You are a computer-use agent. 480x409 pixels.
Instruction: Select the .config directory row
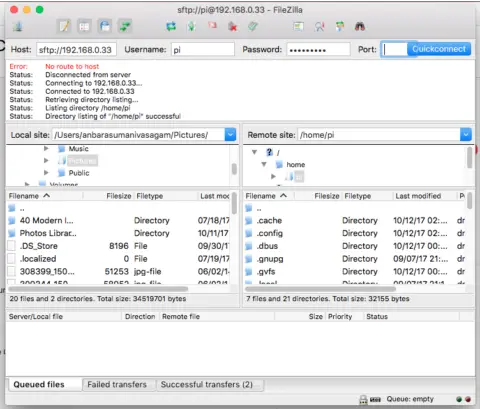pos(355,233)
